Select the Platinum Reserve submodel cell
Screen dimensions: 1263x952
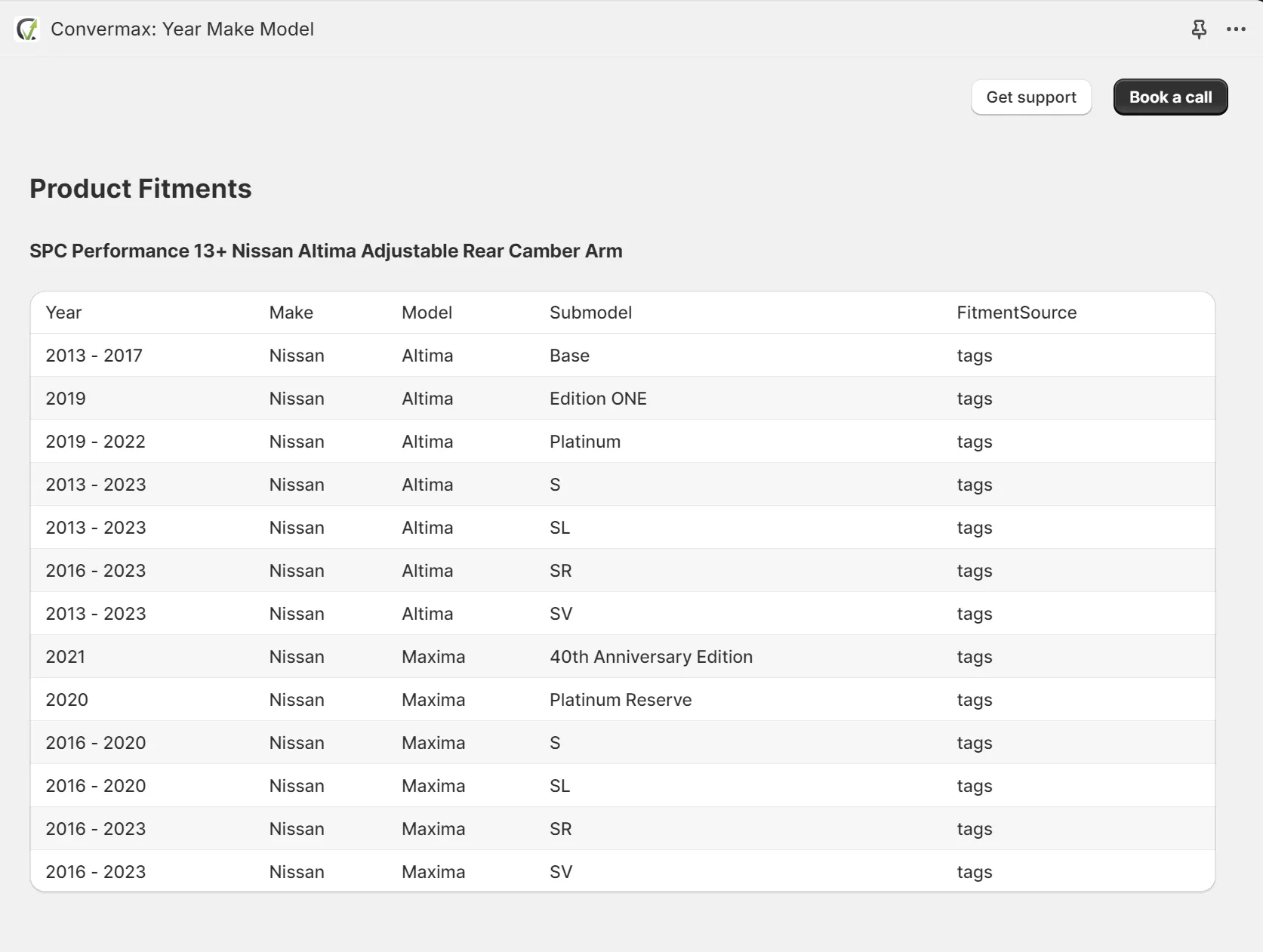(x=621, y=700)
